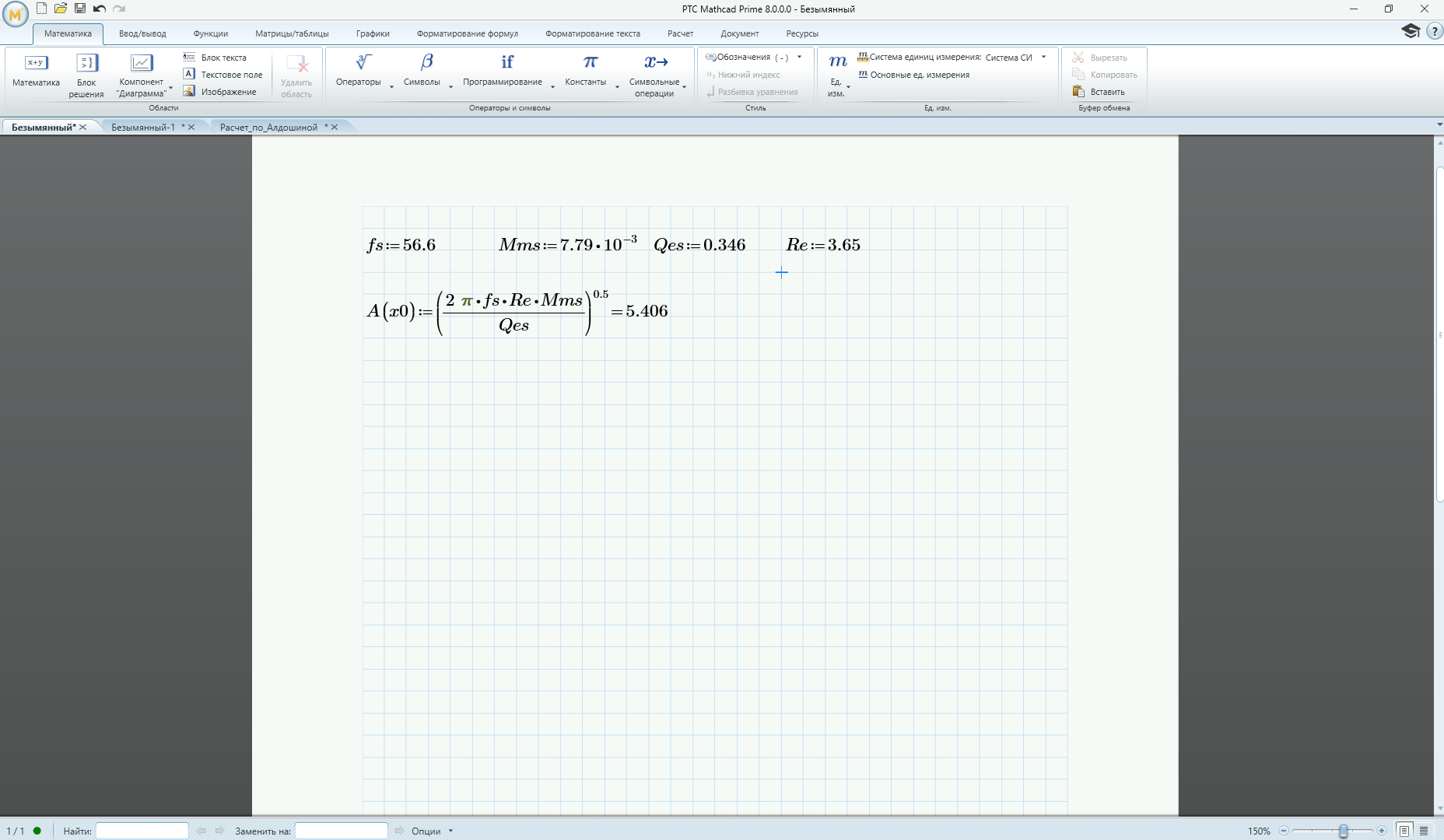Open learning resources graduation cap icon
Viewport: 1444px width, 840px height.
point(1411,31)
